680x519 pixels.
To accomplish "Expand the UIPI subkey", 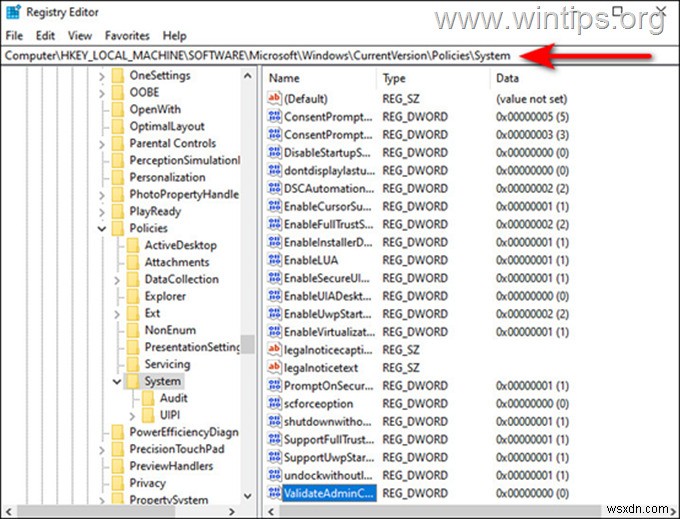I will click(x=132, y=416).
